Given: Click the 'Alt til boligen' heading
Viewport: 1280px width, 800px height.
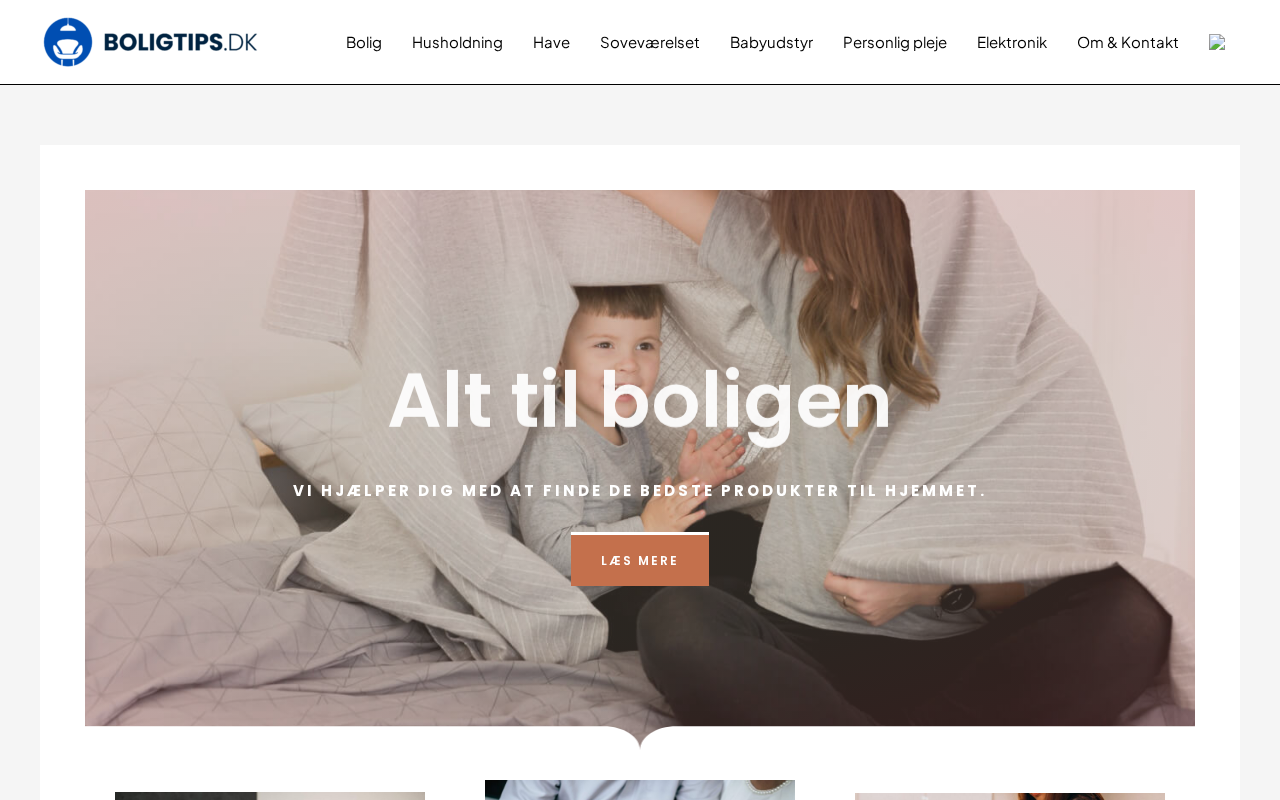Looking at the screenshot, I should (640, 401).
